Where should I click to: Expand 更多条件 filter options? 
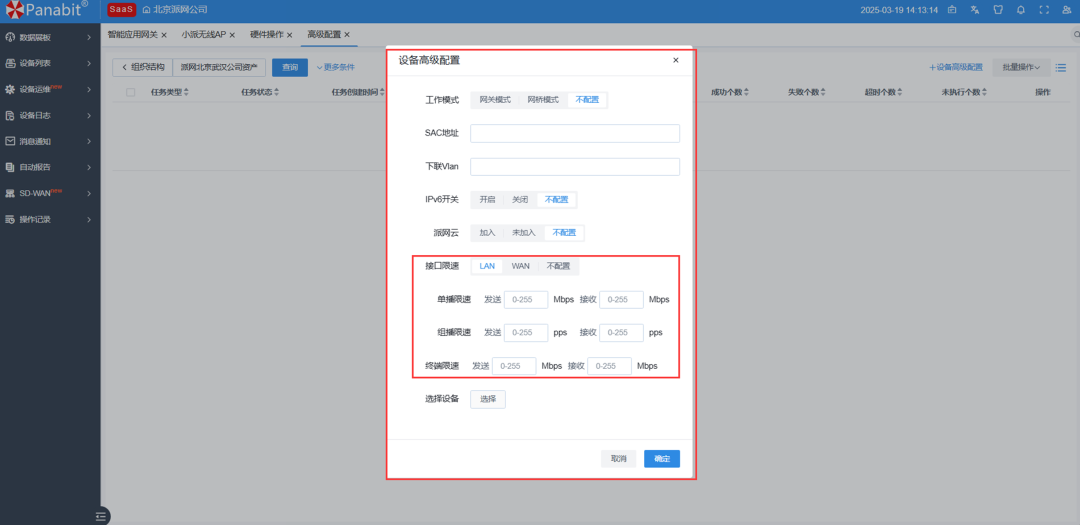point(335,67)
